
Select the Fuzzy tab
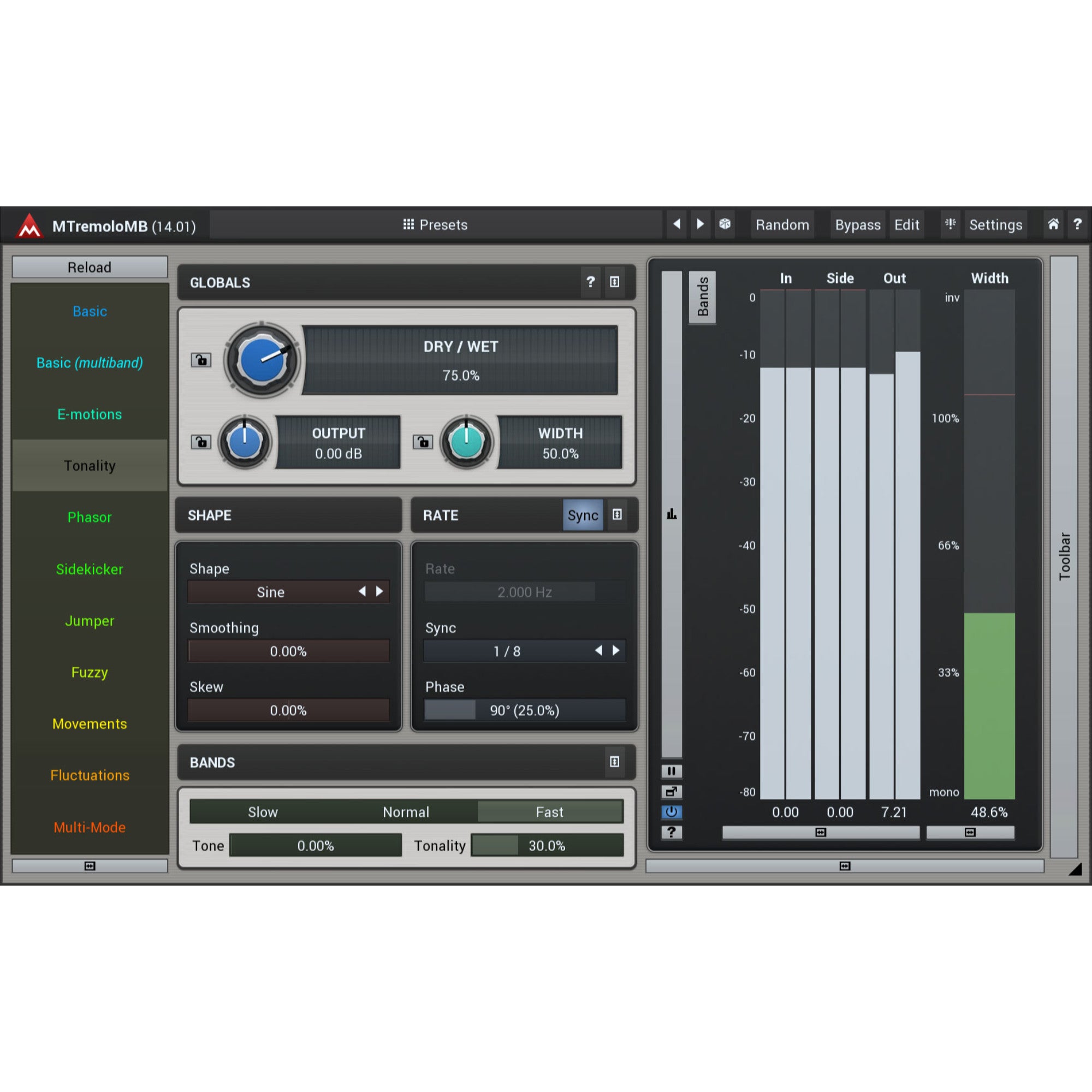(90, 672)
